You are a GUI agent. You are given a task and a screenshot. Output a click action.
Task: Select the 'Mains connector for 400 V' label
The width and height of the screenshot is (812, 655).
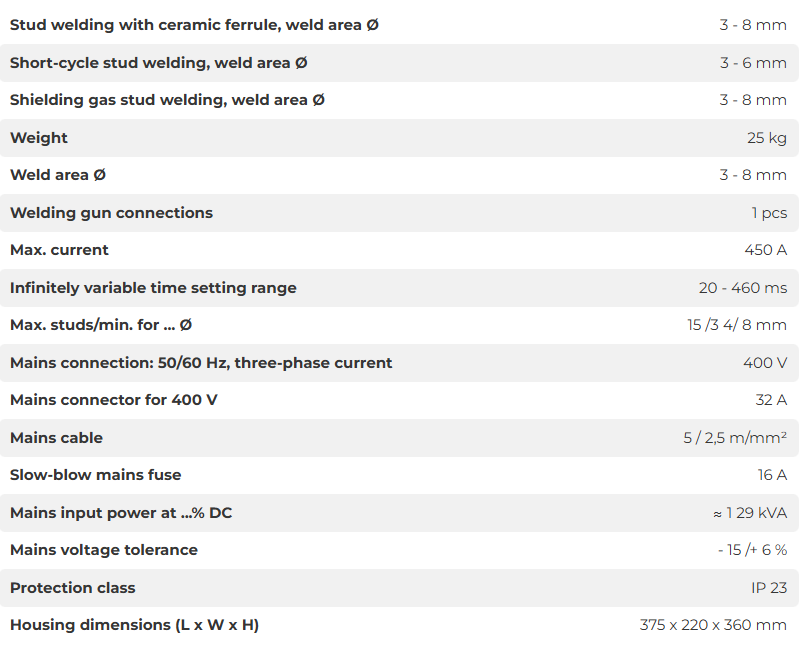tap(114, 400)
